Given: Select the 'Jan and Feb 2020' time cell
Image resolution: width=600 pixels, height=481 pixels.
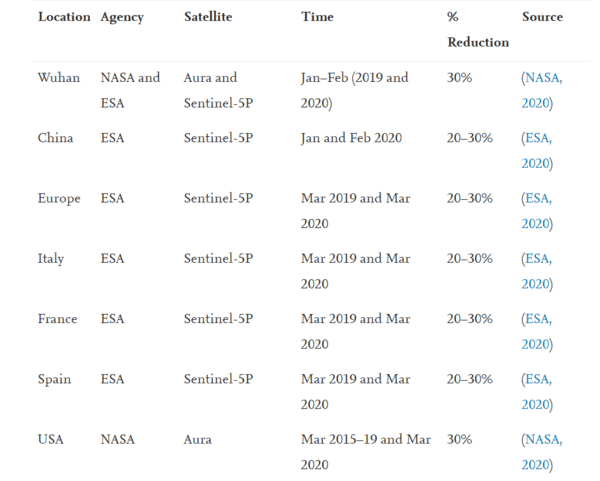Looking at the screenshot, I should click(351, 138).
